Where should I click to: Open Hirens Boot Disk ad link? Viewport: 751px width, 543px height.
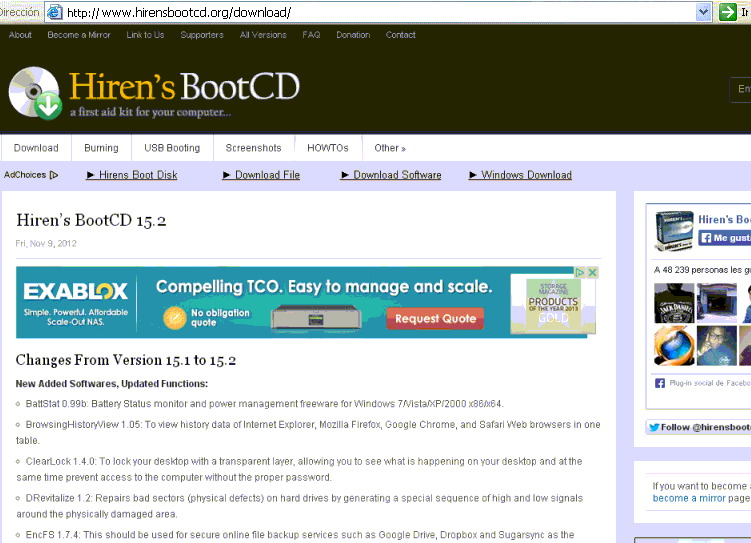[132, 175]
